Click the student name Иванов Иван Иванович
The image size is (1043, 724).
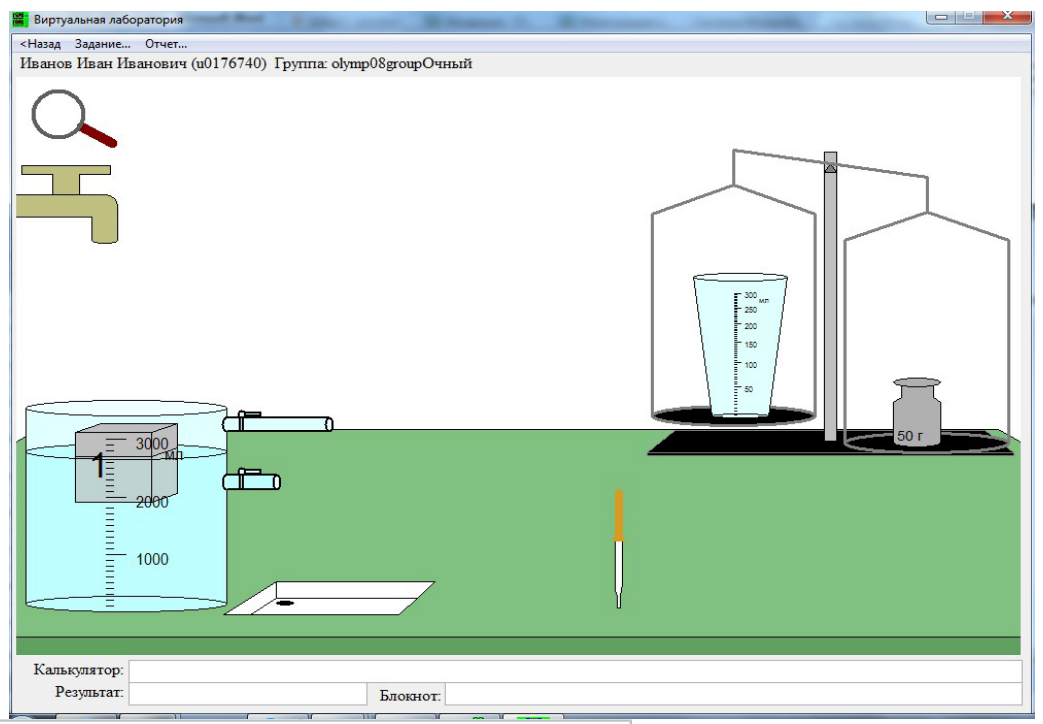pos(103,64)
